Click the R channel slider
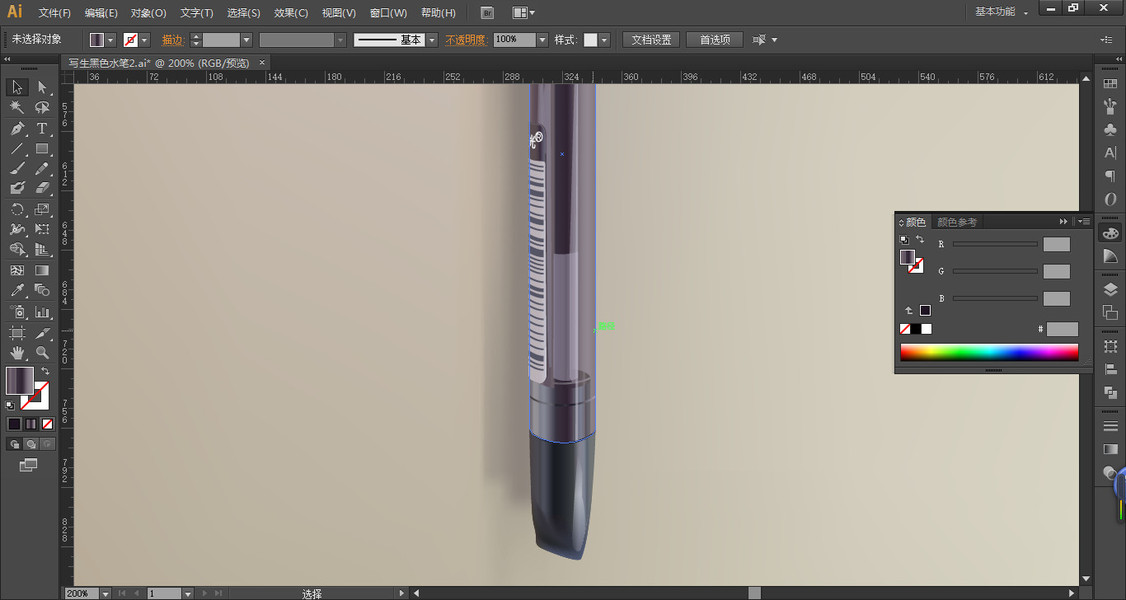The height and width of the screenshot is (600, 1126). pyautogui.click(x=995, y=244)
